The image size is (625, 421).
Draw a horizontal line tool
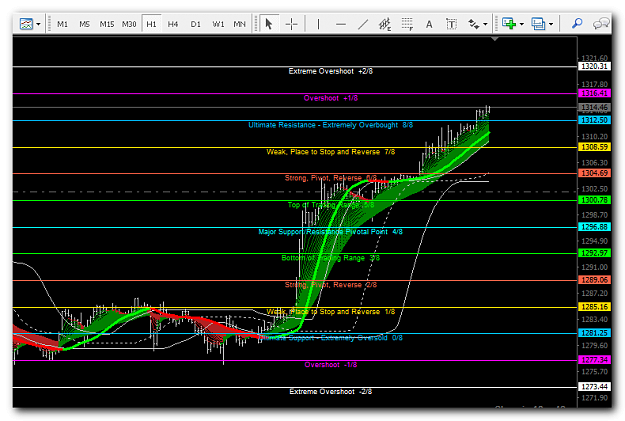[340, 24]
